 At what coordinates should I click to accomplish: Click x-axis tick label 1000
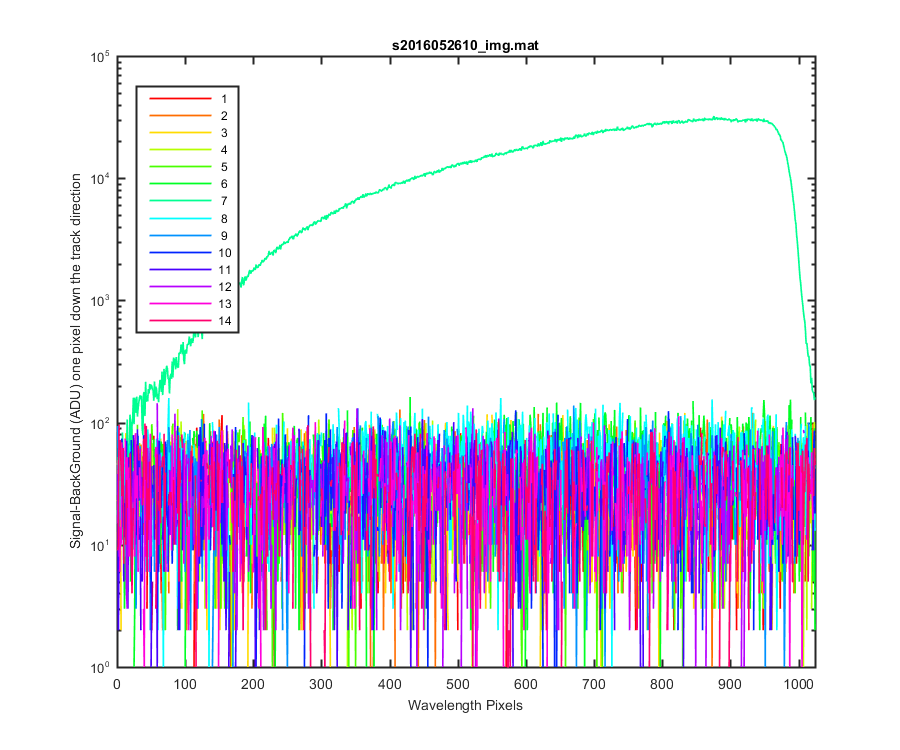798,684
